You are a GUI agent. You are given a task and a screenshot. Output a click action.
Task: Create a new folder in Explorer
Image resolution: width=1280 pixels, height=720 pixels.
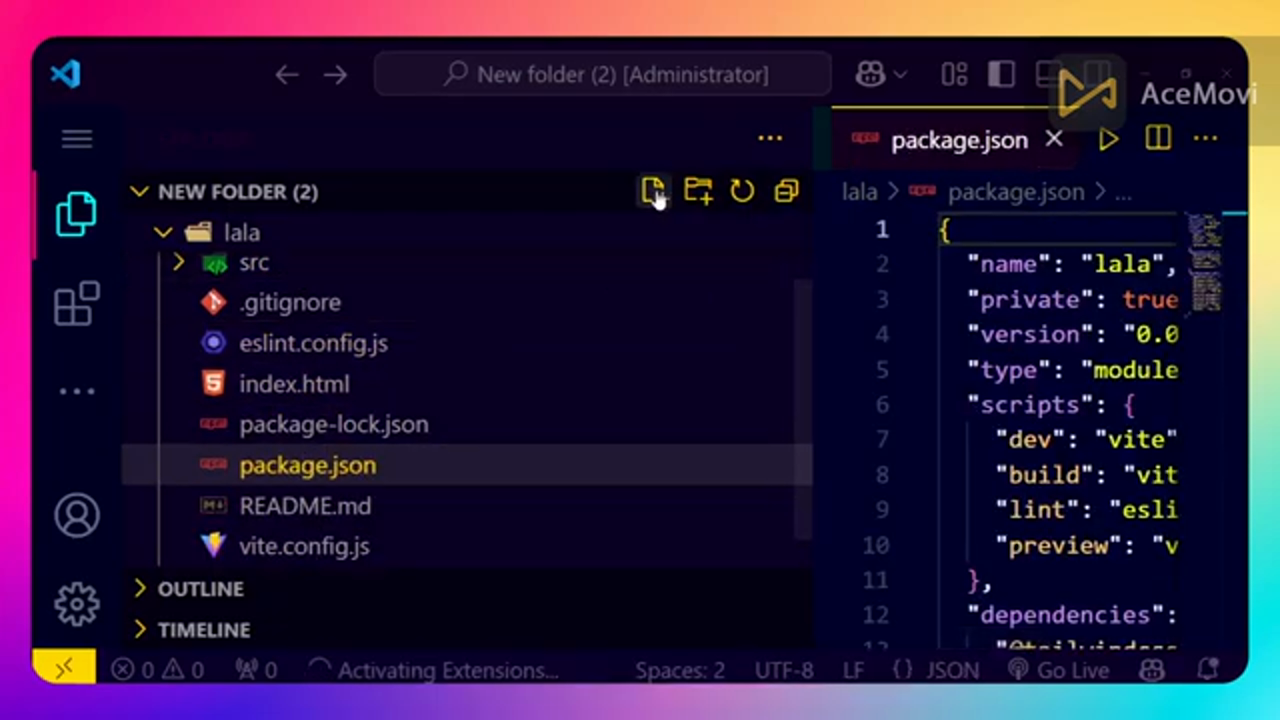[x=698, y=191]
